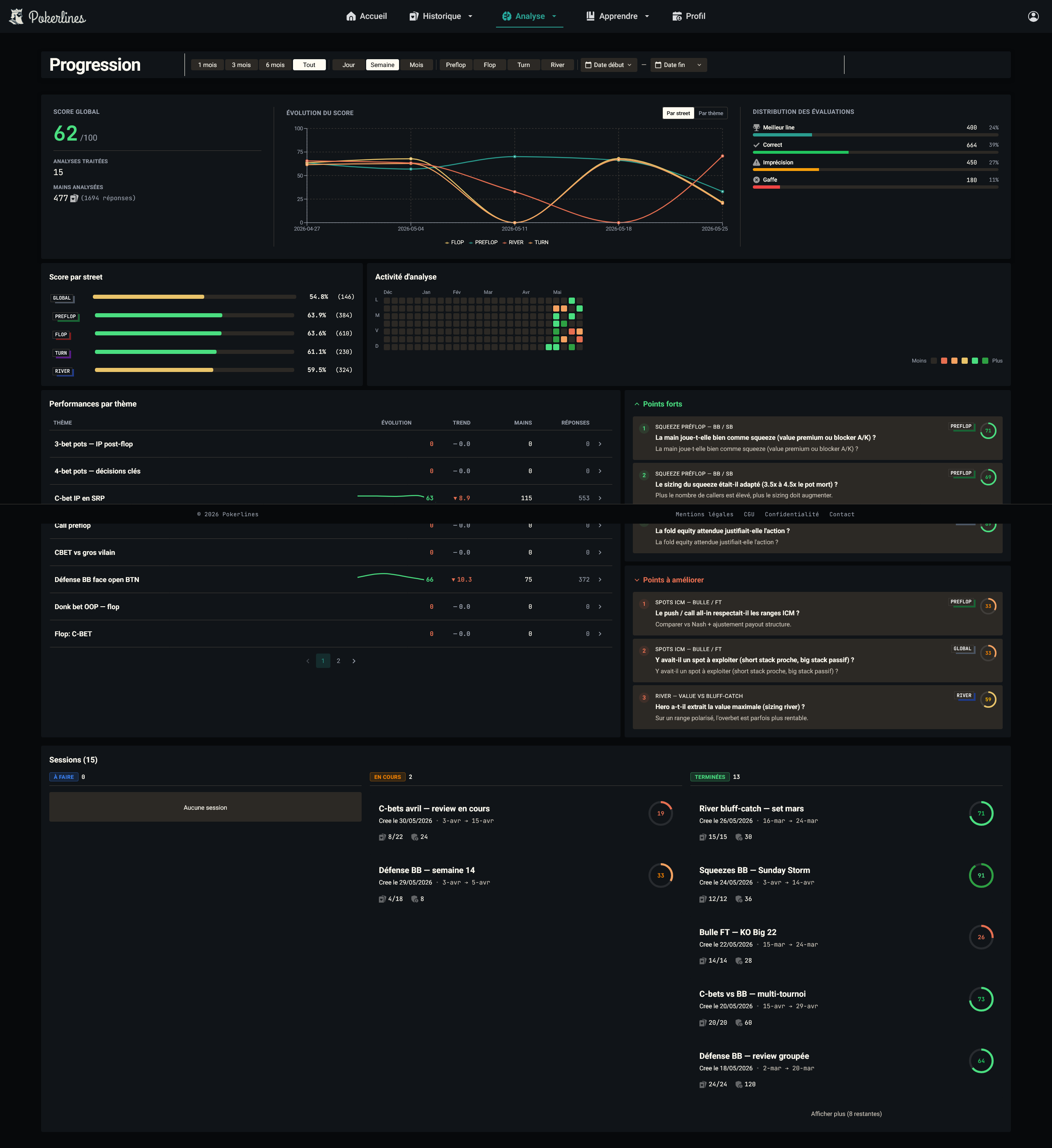Click the cards icon beside 477 mains
Viewport: 1052px width, 1148px height.
[x=74, y=198]
